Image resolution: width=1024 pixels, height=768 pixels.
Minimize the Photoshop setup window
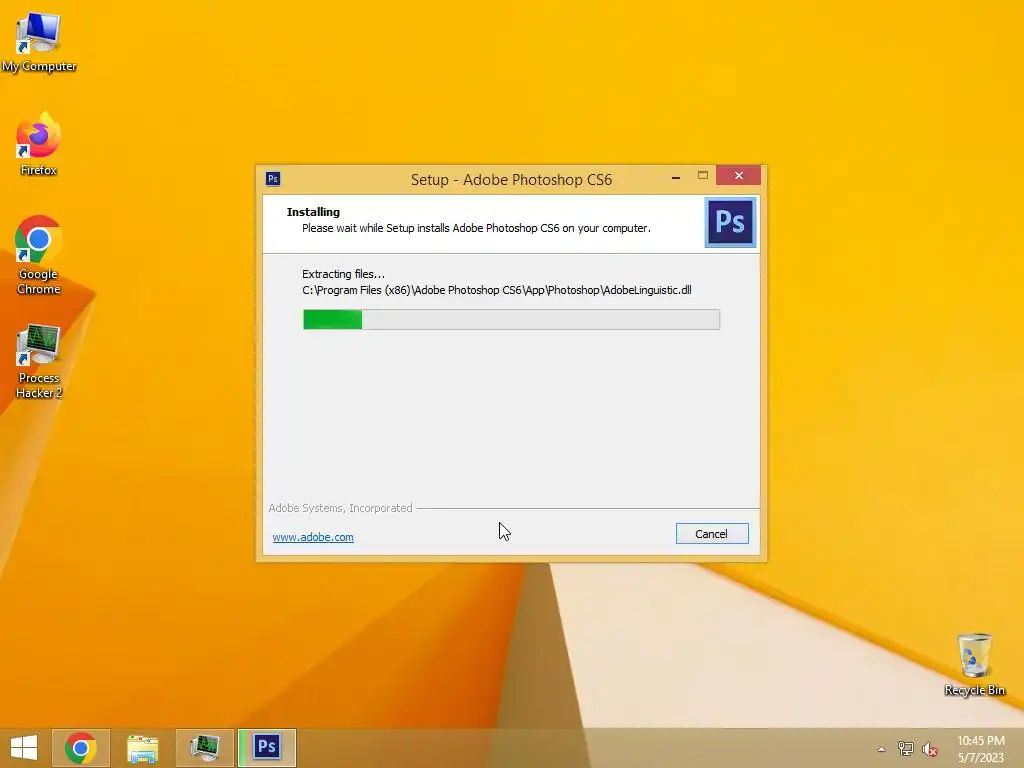(x=676, y=176)
